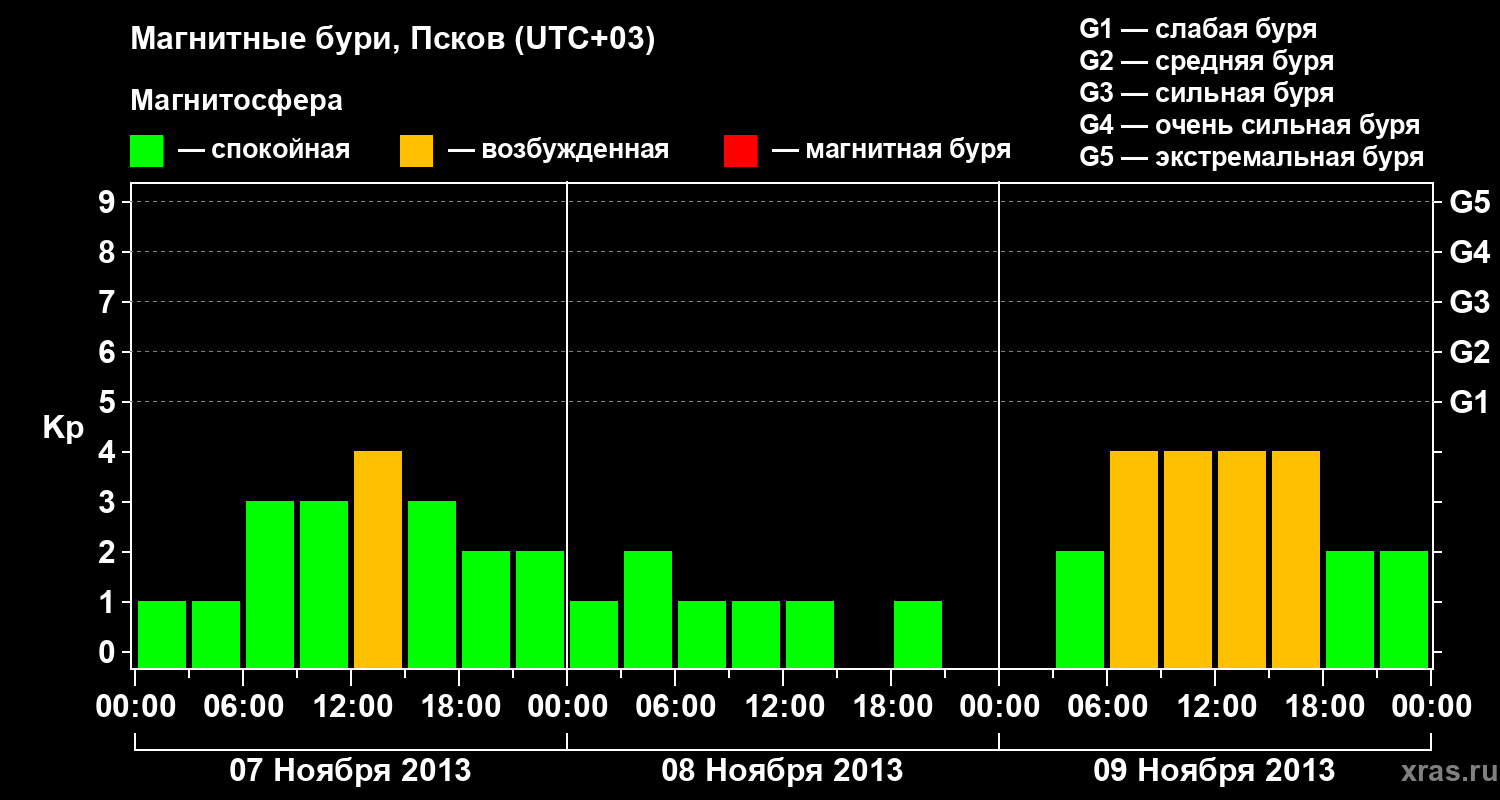This screenshot has width=1500, height=800.
Task: Click the orange excited magnetosphere legend swatch
Action: [x=416, y=151]
